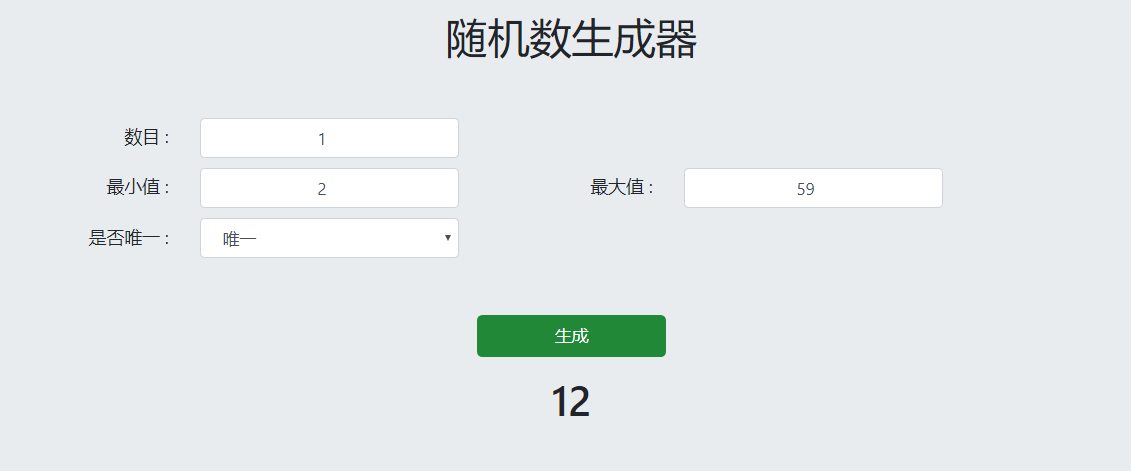Click the count field showing 1
The height and width of the screenshot is (471, 1131).
(x=329, y=138)
